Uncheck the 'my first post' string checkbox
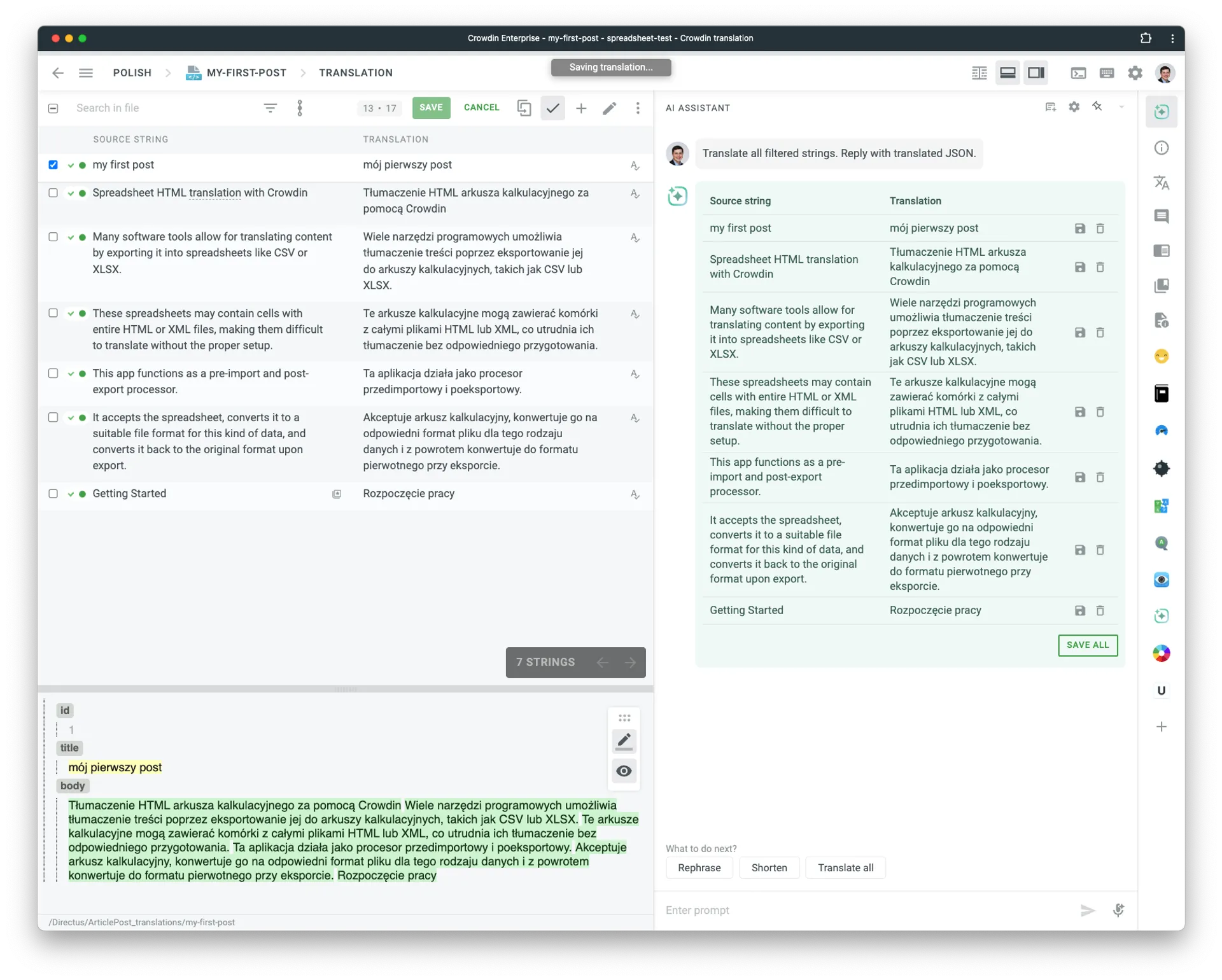 tap(53, 165)
